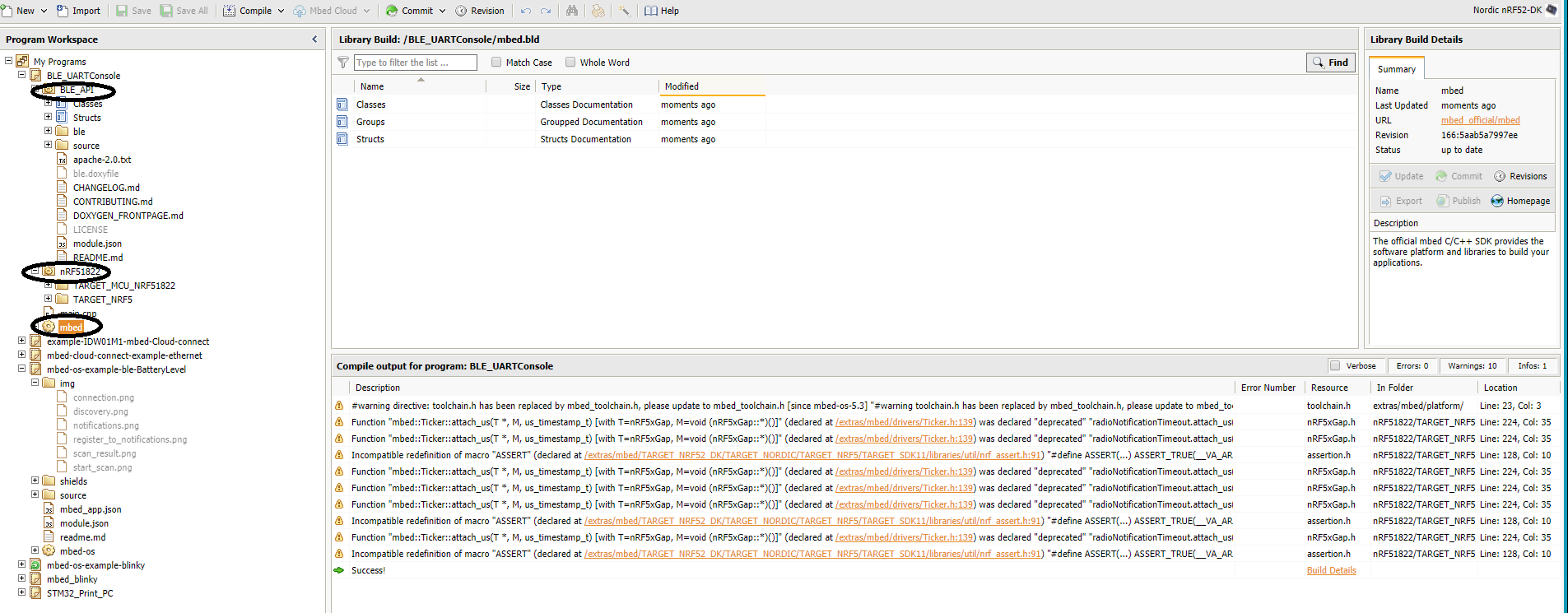This screenshot has height=613, width=1568.
Task: Click the binoculars Find icon in toolbar
Action: click(572, 11)
